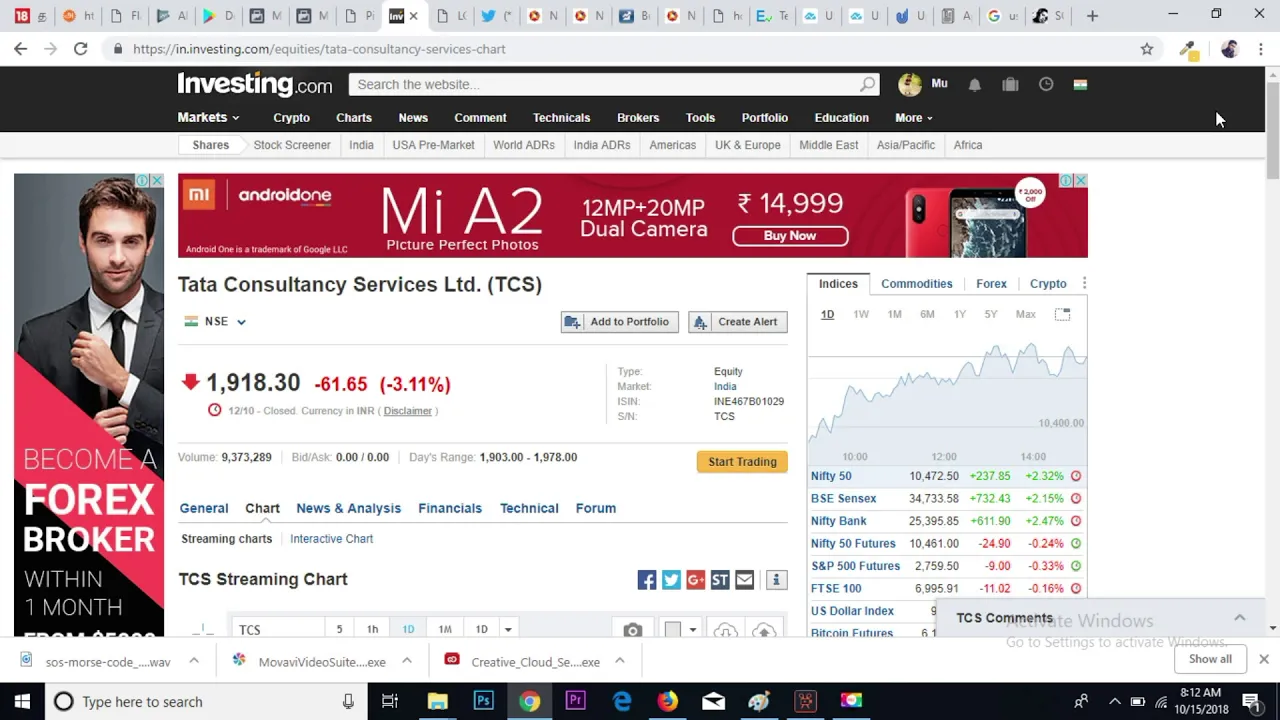Bookmark this page with star icon
This screenshot has height=720, width=1280.
(1147, 49)
